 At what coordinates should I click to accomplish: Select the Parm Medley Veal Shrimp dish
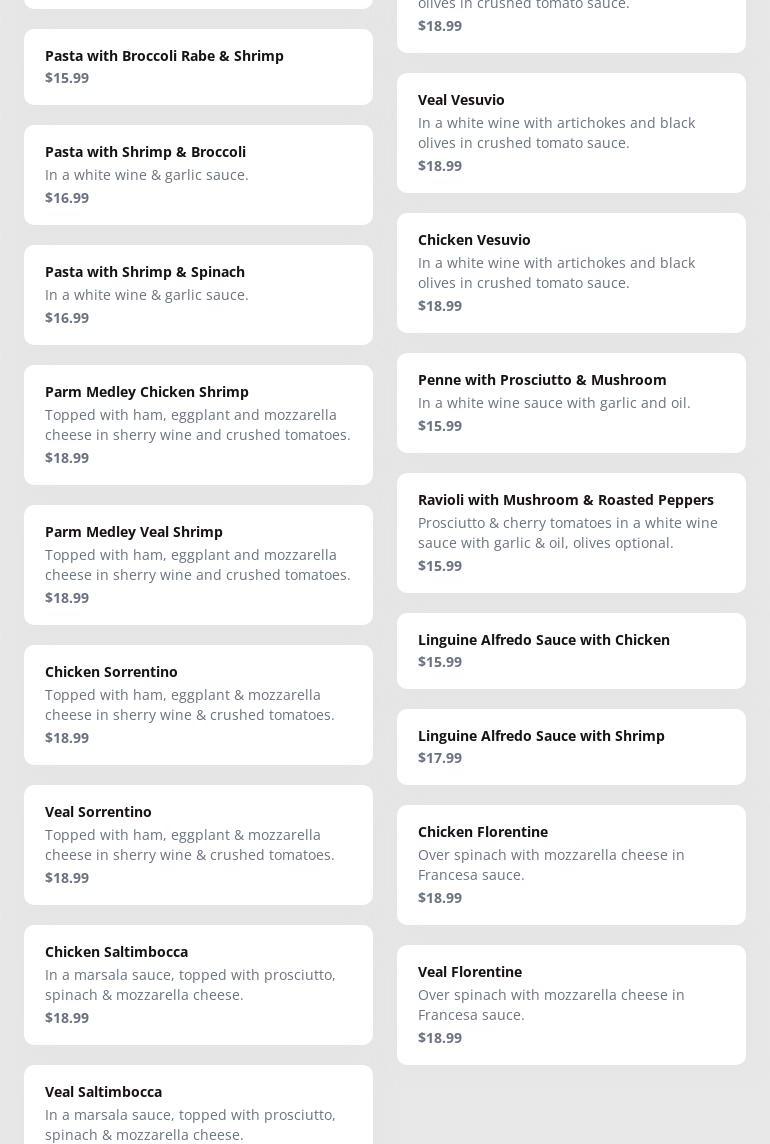tap(198, 564)
